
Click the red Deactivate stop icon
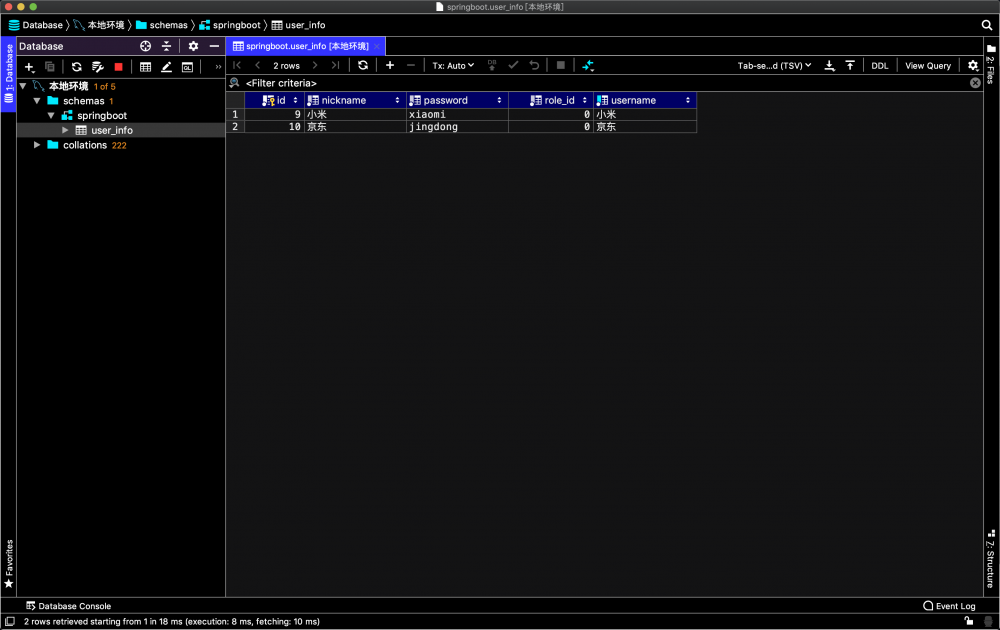(118, 66)
